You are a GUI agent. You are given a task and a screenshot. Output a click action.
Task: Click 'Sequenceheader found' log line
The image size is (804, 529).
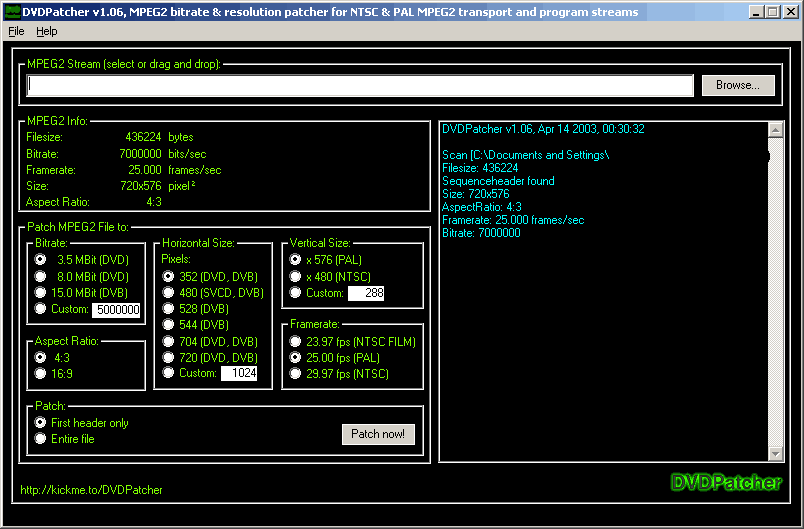(498, 181)
